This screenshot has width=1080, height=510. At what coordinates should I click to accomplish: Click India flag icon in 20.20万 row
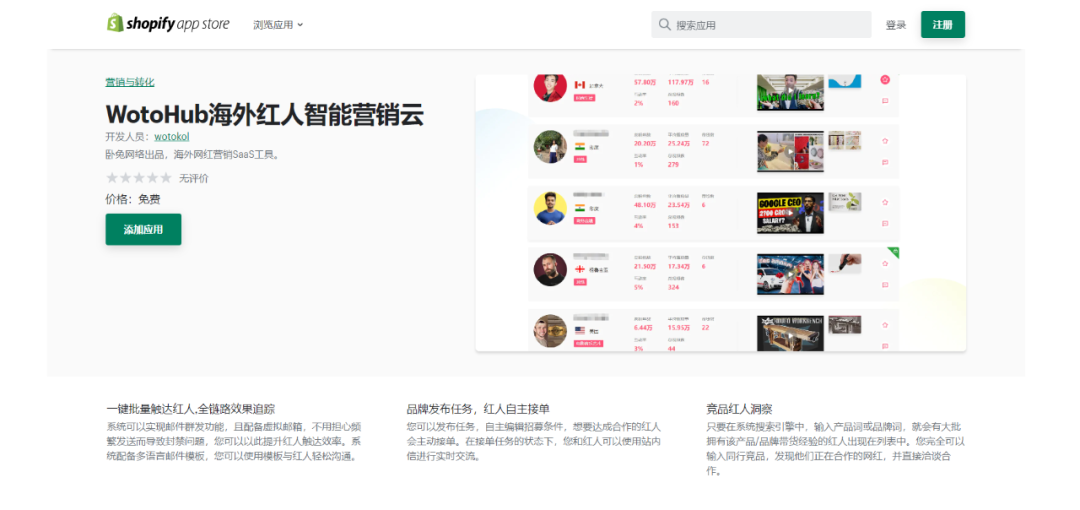580,146
